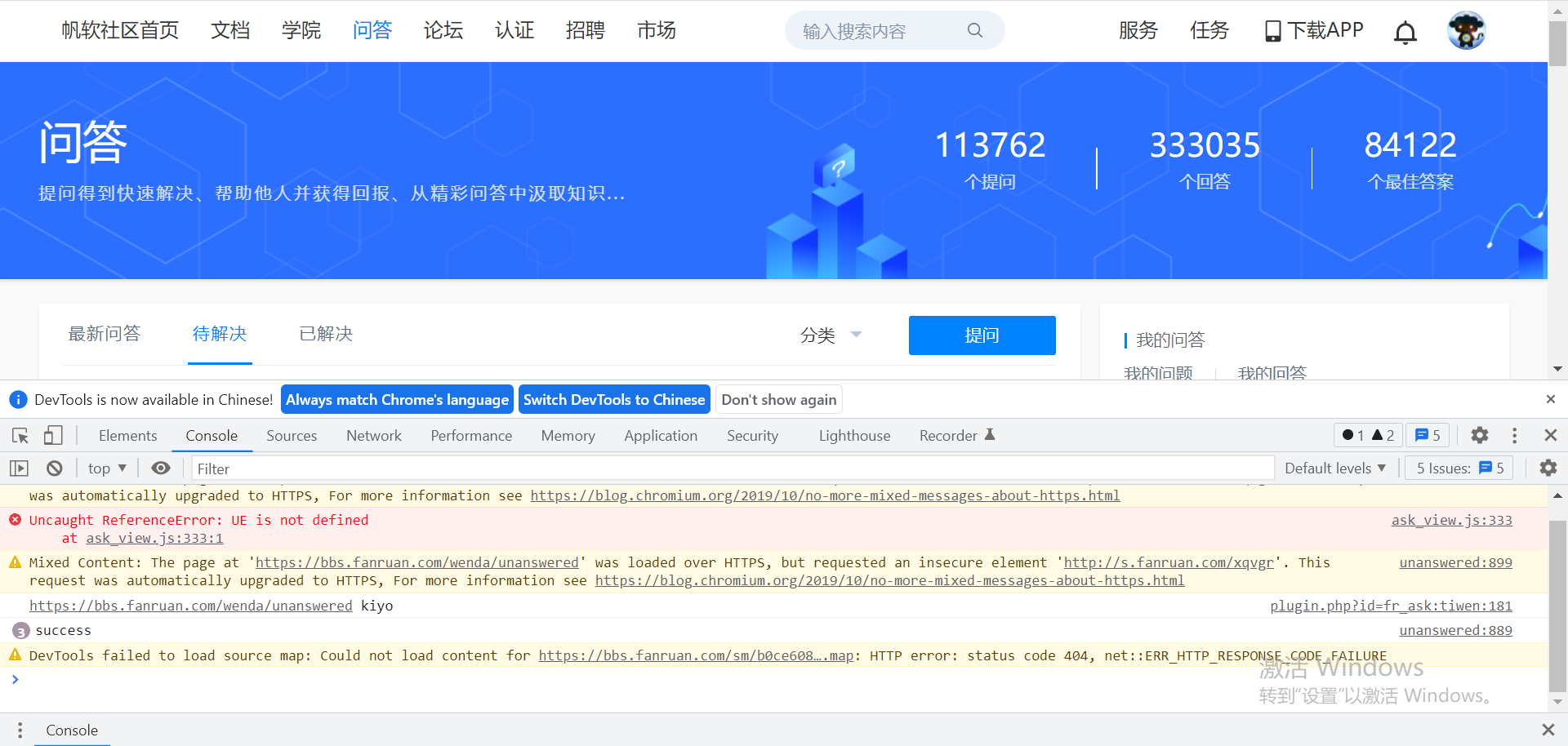Switch to the Sources tab
1568x746 pixels.
292,436
